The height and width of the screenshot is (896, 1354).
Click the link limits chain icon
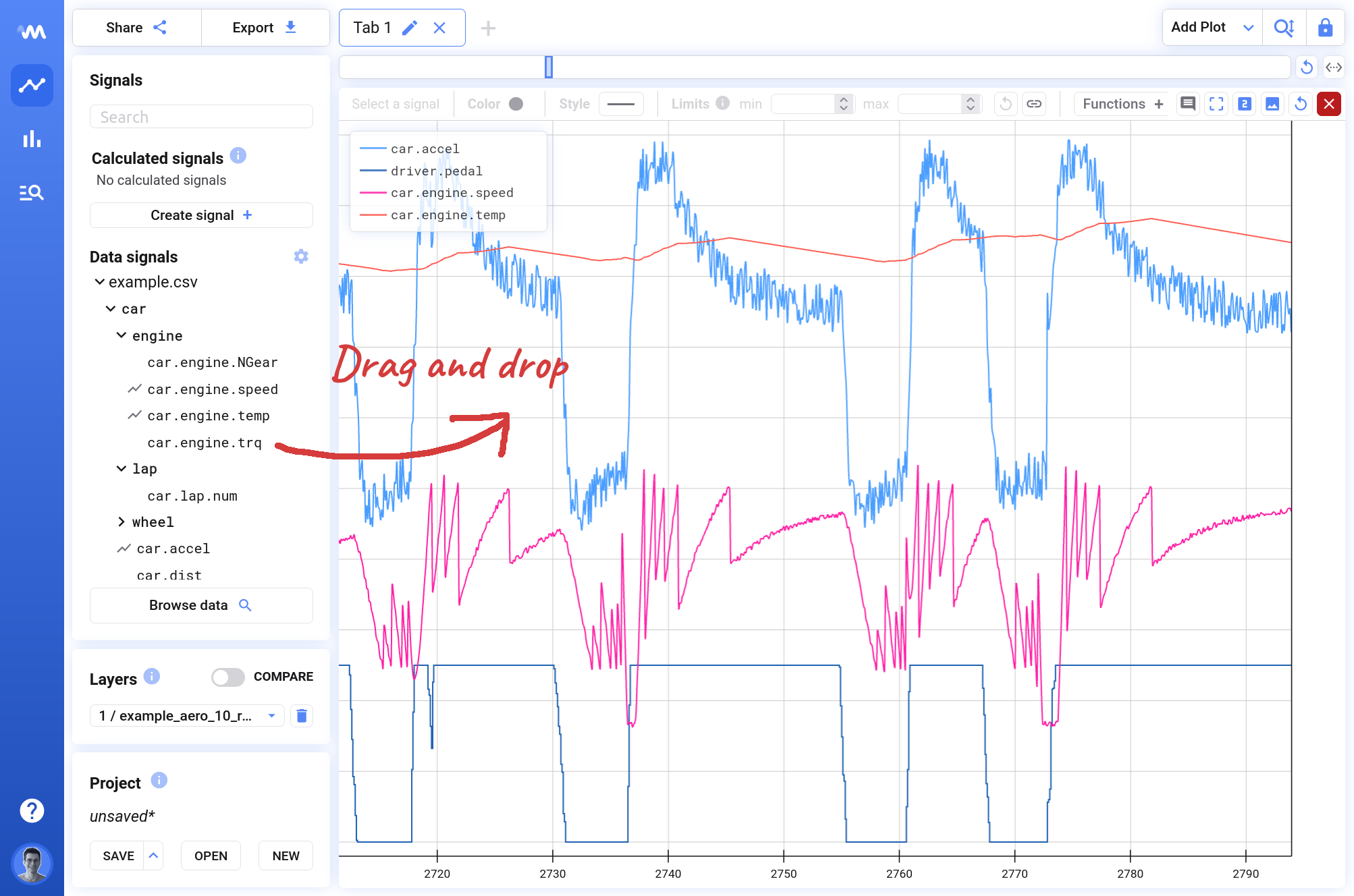[1034, 104]
